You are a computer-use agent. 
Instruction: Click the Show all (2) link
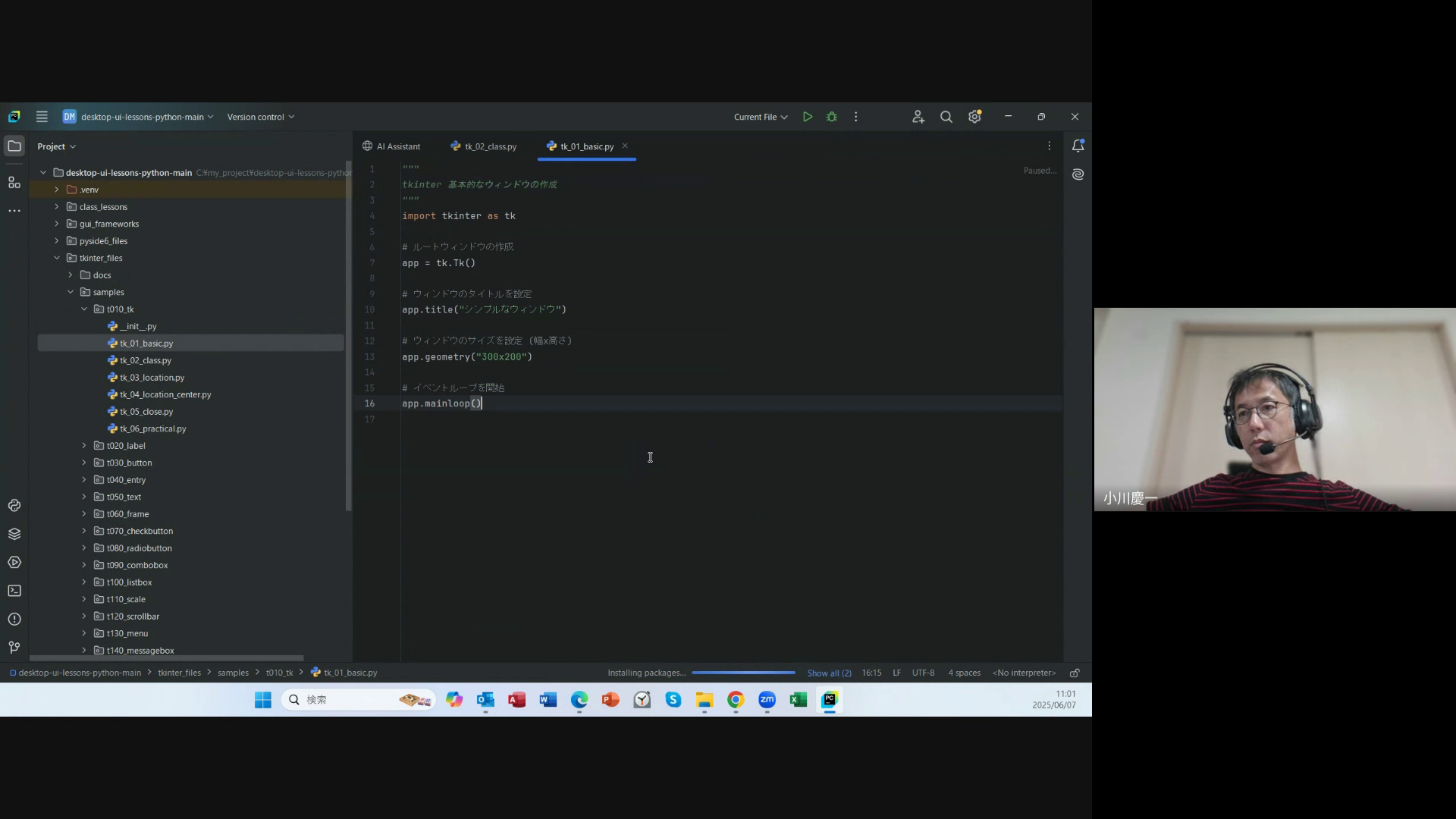829,673
